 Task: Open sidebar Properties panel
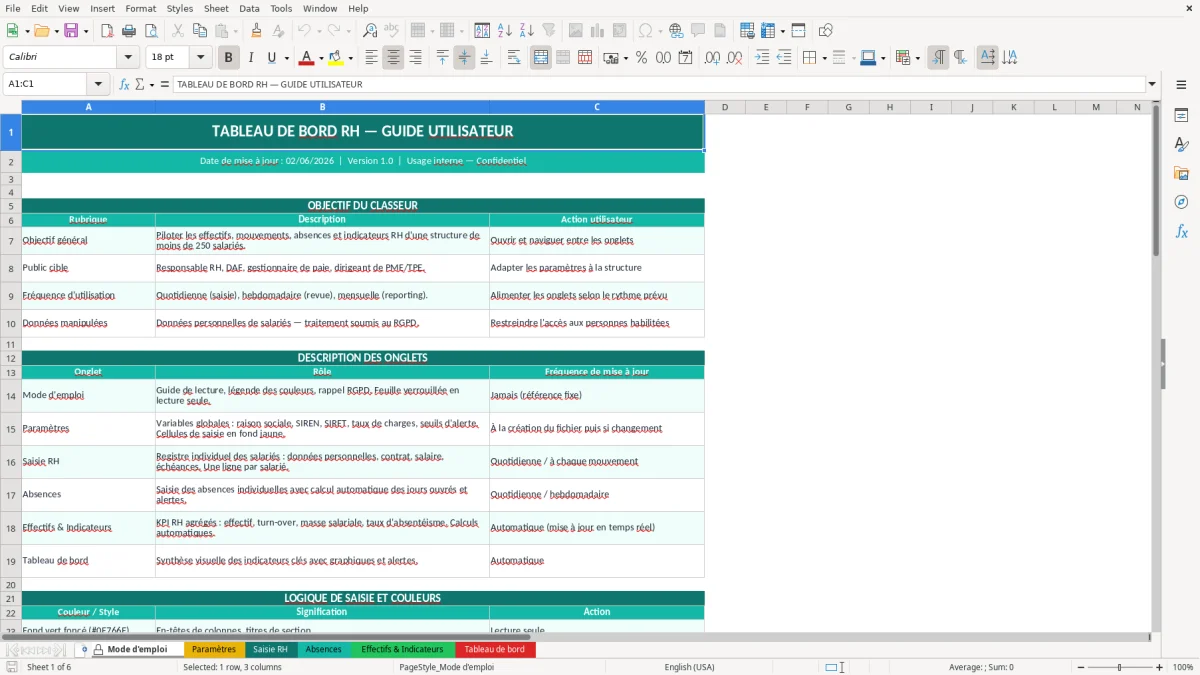tap(1181, 116)
